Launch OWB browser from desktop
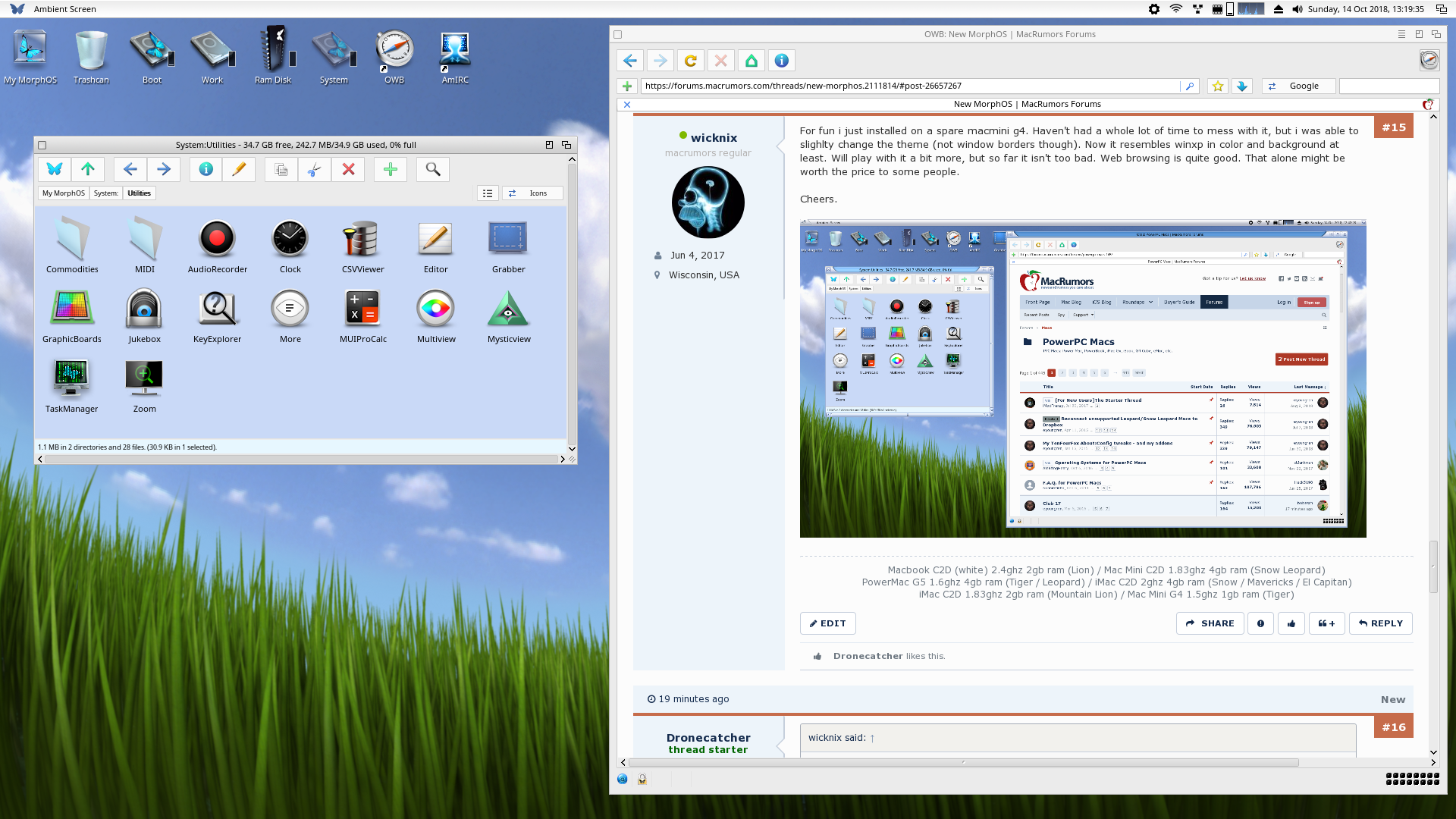 pos(394,57)
